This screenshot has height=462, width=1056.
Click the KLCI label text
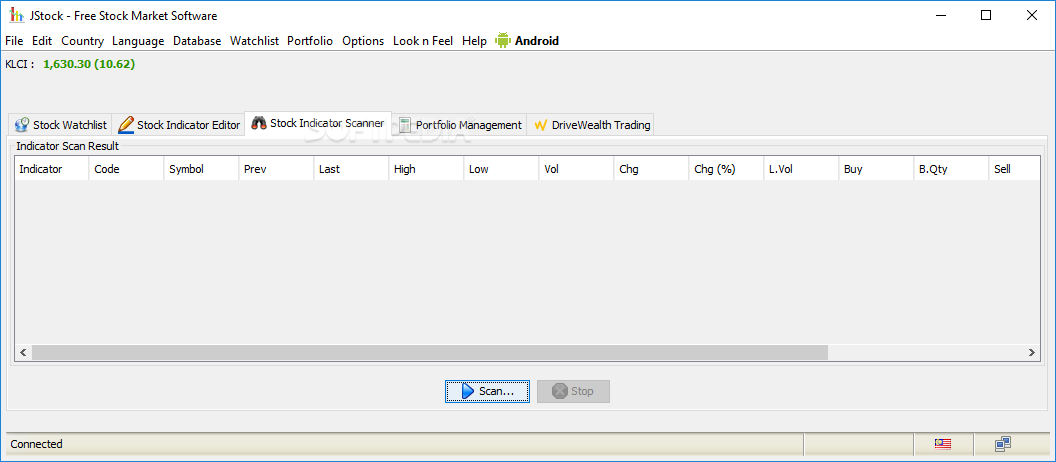(x=20, y=65)
